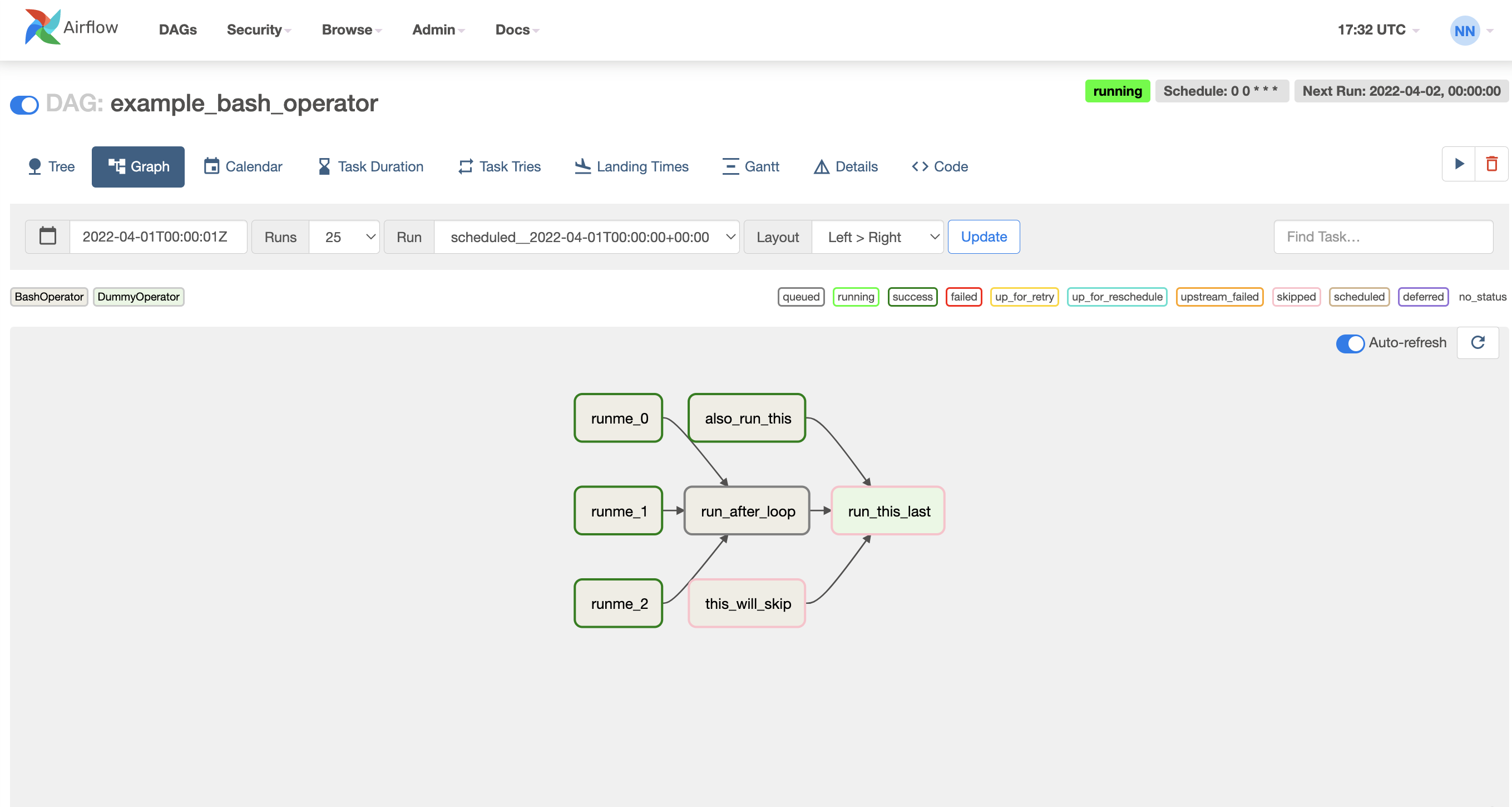Open the DAGs page
Screen dimensions: 1512x807
[178, 30]
